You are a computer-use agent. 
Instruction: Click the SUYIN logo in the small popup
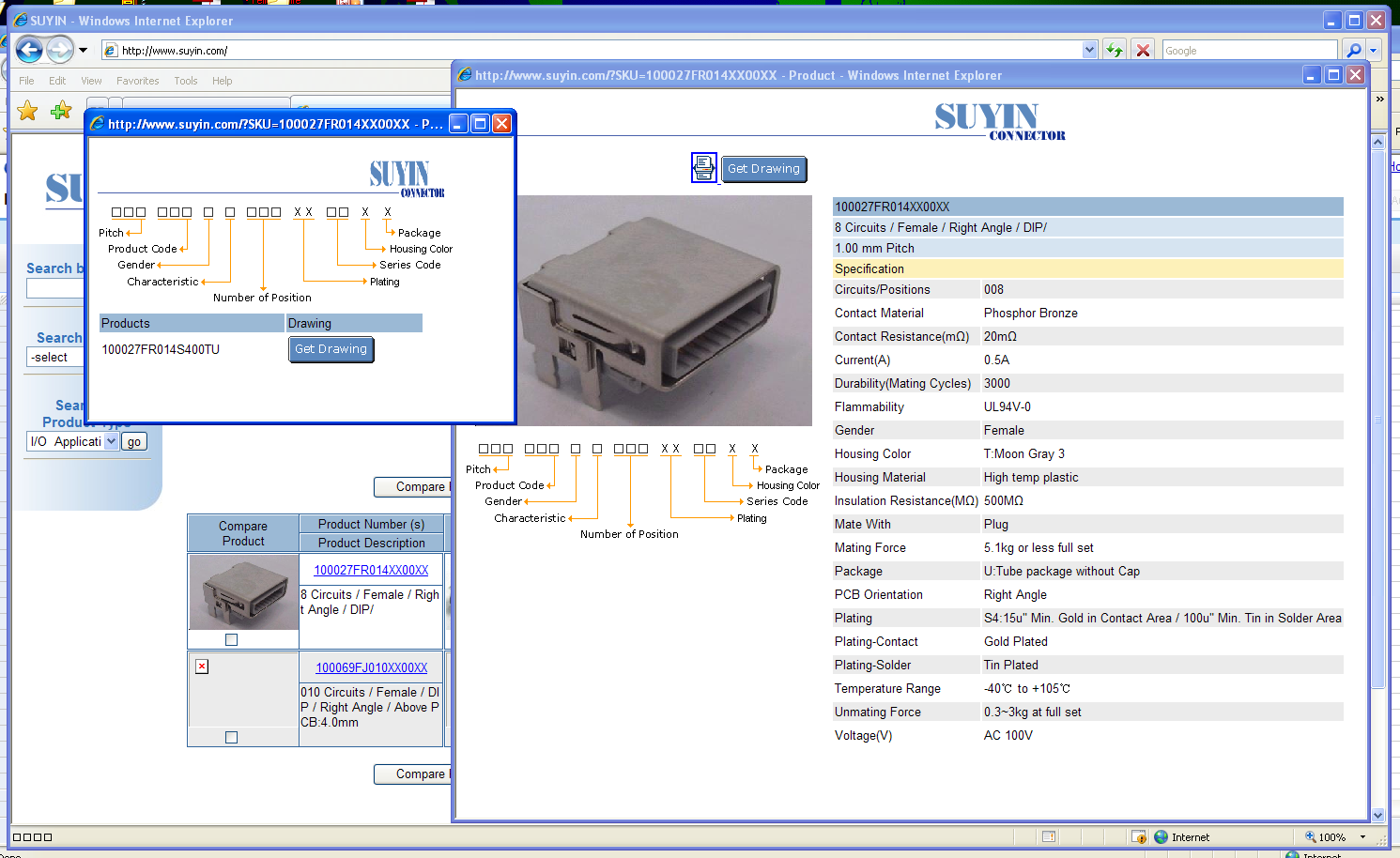[x=407, y=178]
